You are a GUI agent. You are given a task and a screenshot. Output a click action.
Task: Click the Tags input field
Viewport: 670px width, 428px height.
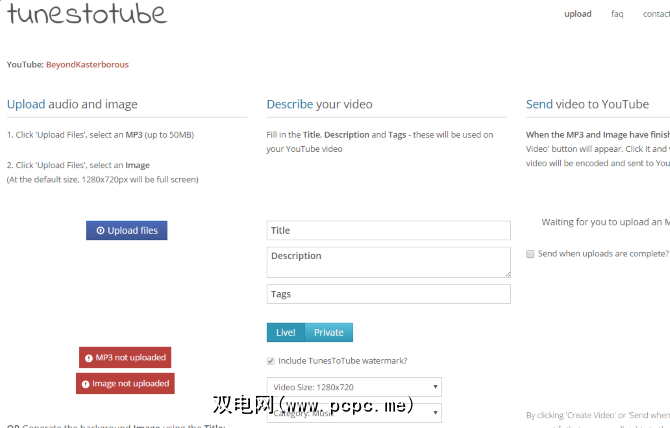388,294
